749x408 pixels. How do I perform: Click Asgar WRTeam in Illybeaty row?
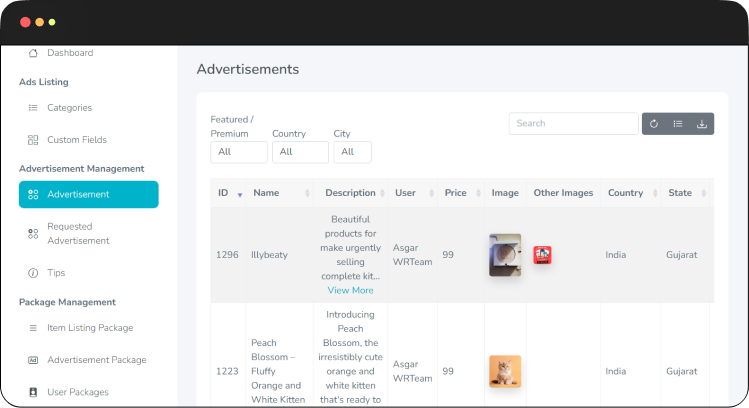click(x=412, y=255)
